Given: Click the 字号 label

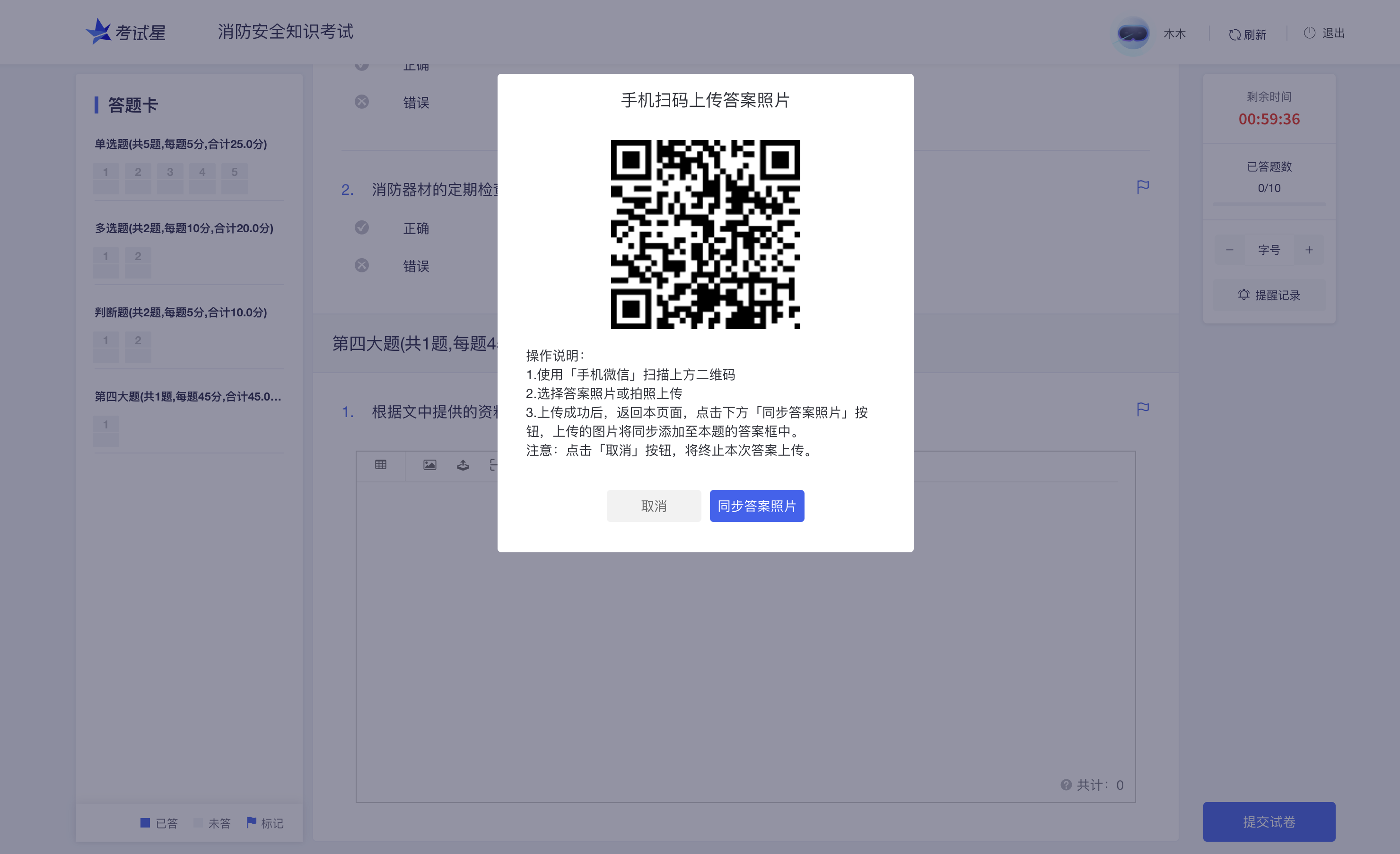Looking at the screenshot, I should pos(1269,250).
